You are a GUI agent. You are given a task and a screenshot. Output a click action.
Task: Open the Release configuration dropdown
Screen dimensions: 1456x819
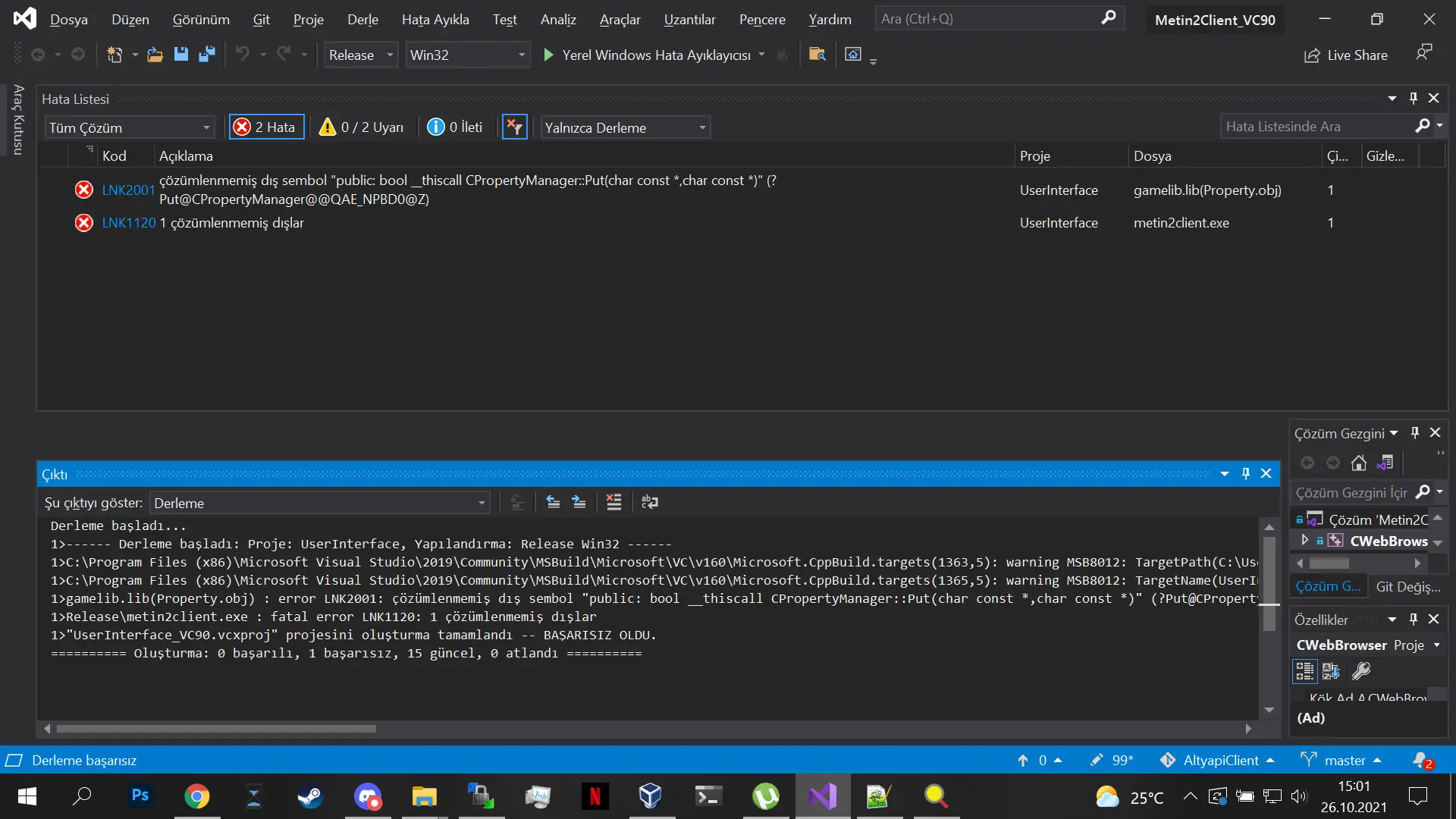361,55
